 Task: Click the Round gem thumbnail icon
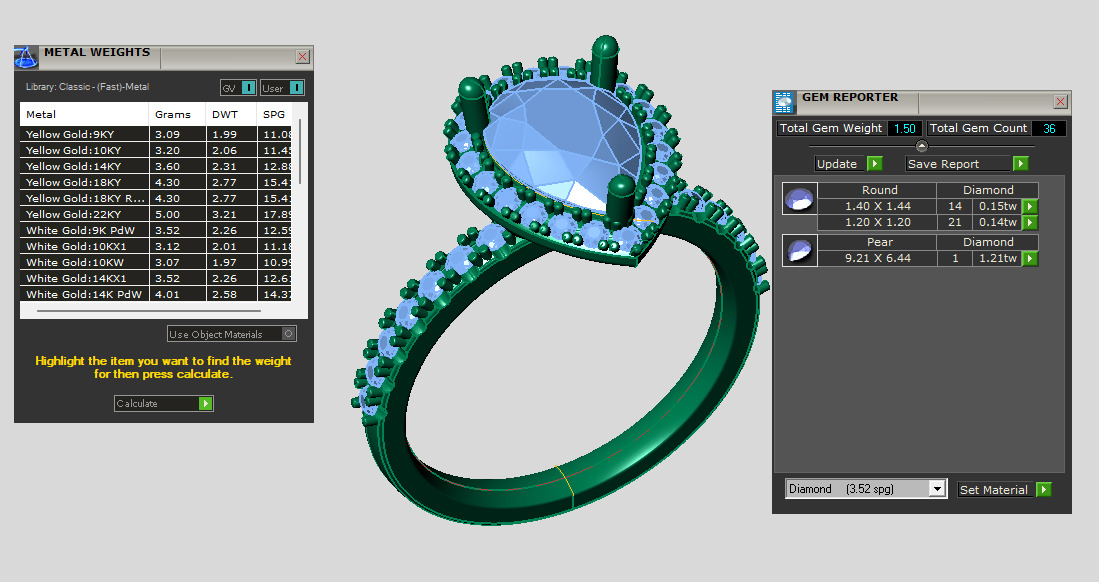799,198
